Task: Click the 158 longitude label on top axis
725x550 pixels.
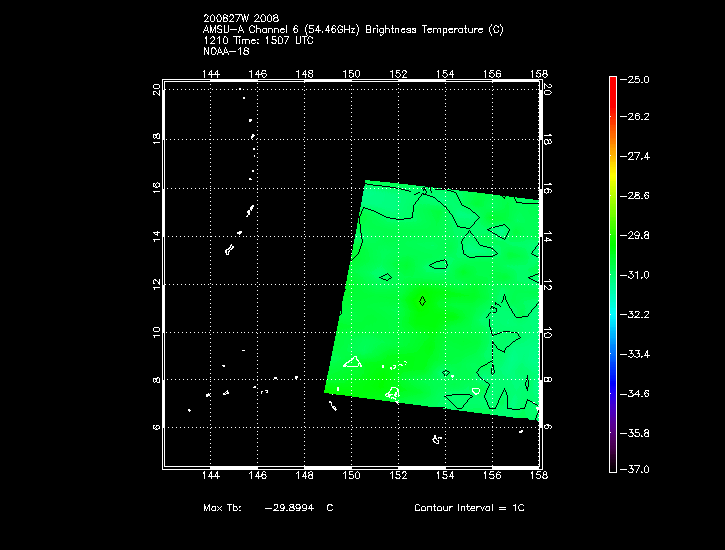Action: (x=539, y=73)
